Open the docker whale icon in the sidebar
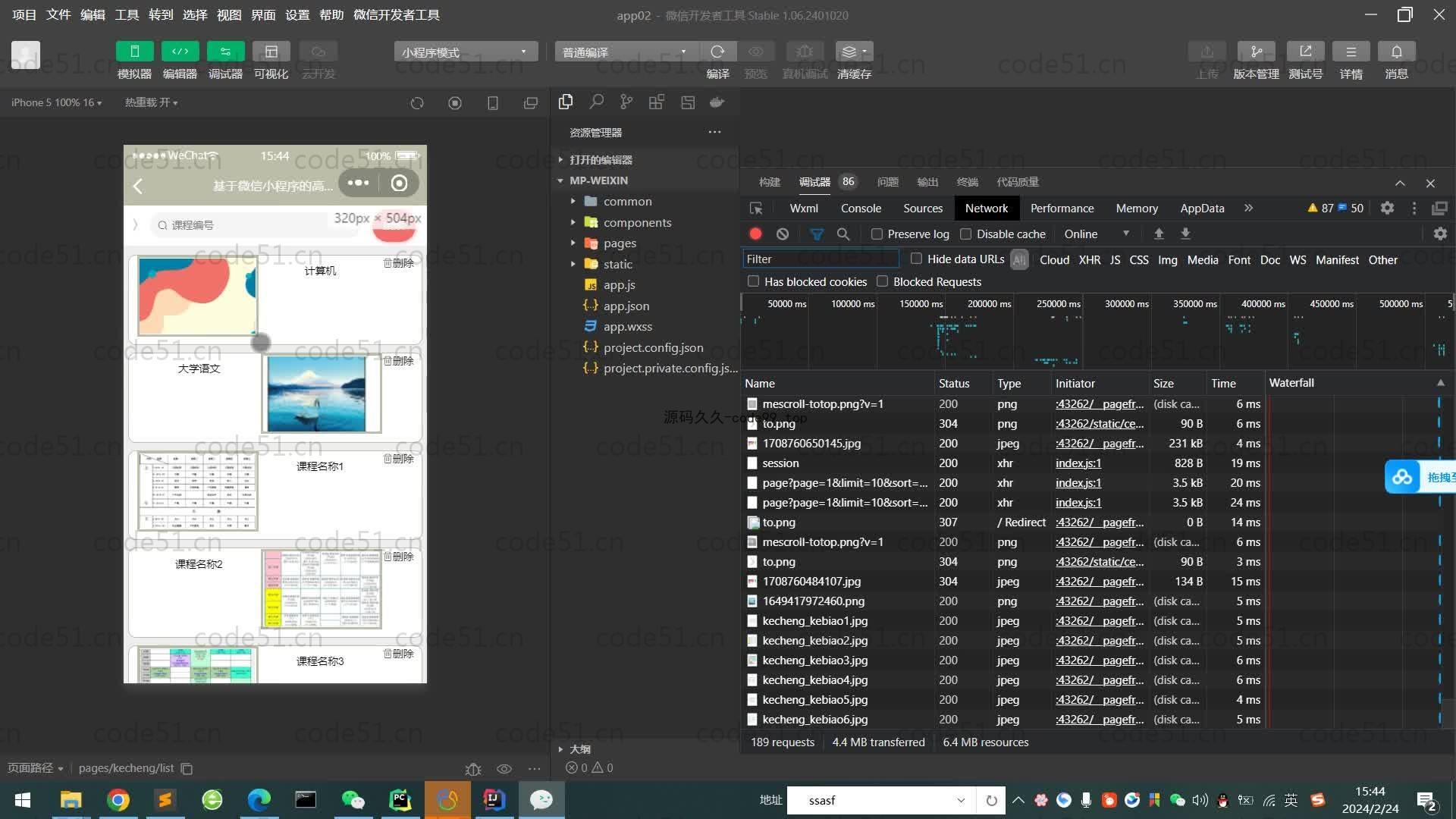 pos(717,102)
